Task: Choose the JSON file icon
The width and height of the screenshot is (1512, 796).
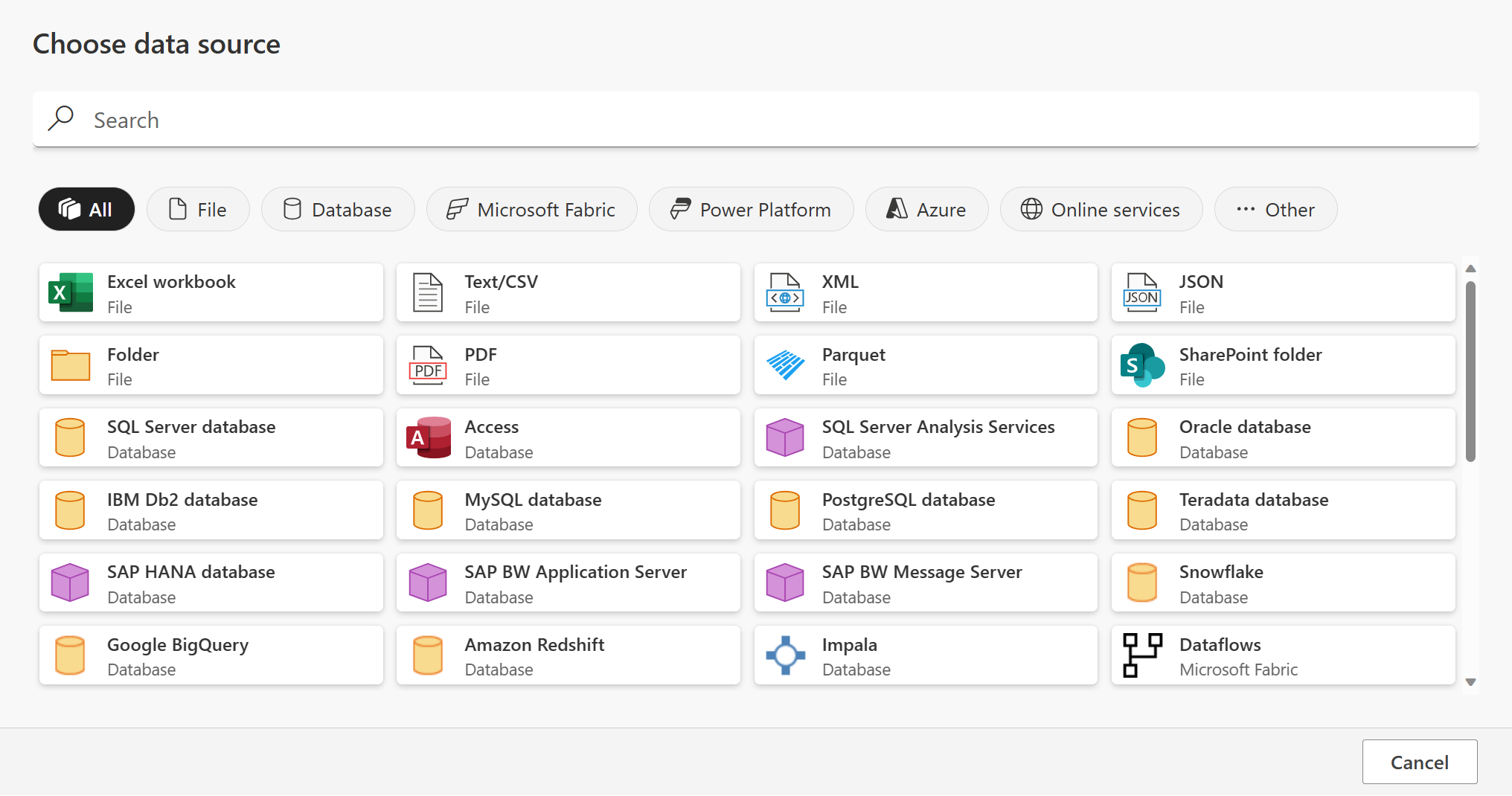Action: (x=1141, y=292)
